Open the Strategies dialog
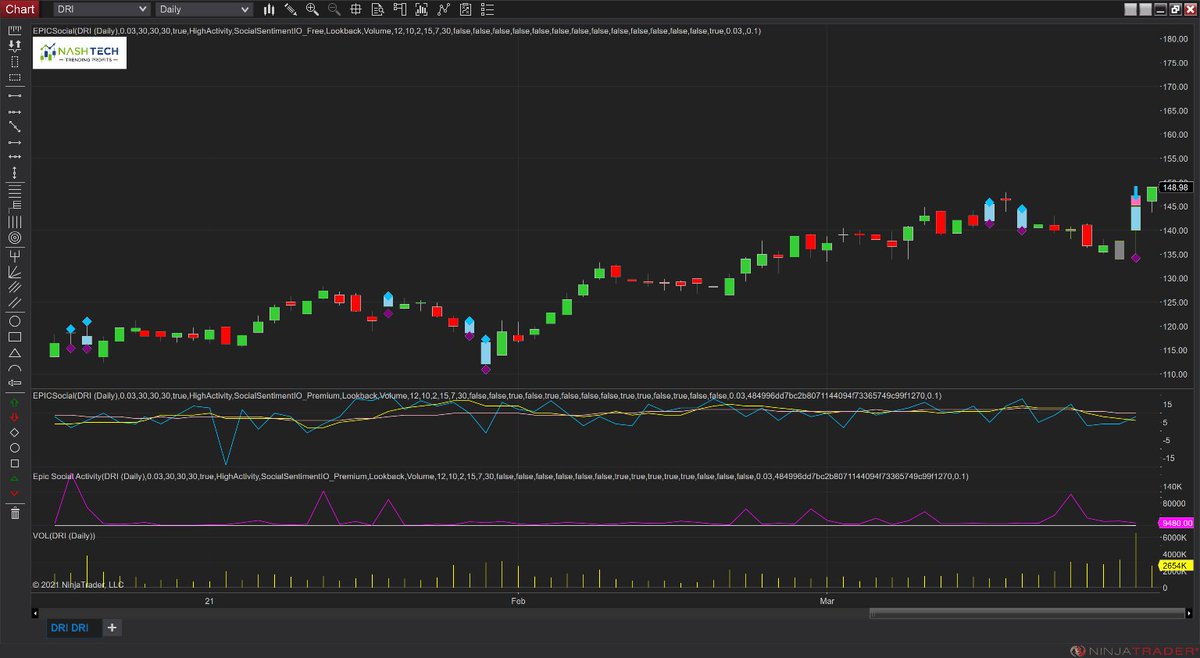 pyautogui.click(x=466, y=9)
